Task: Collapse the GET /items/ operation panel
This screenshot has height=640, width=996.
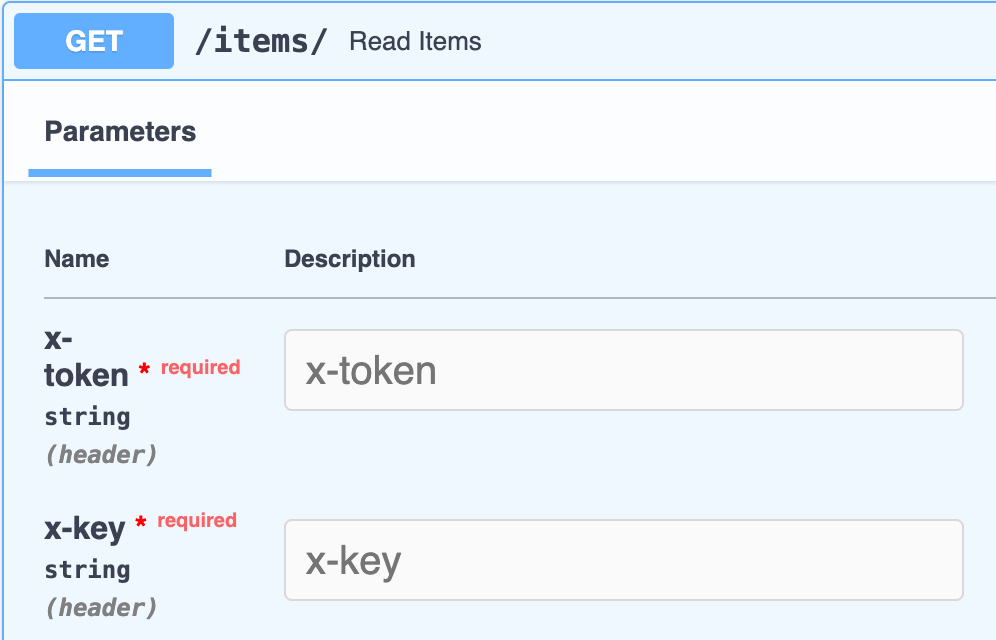Action: [x=700, y=41]
